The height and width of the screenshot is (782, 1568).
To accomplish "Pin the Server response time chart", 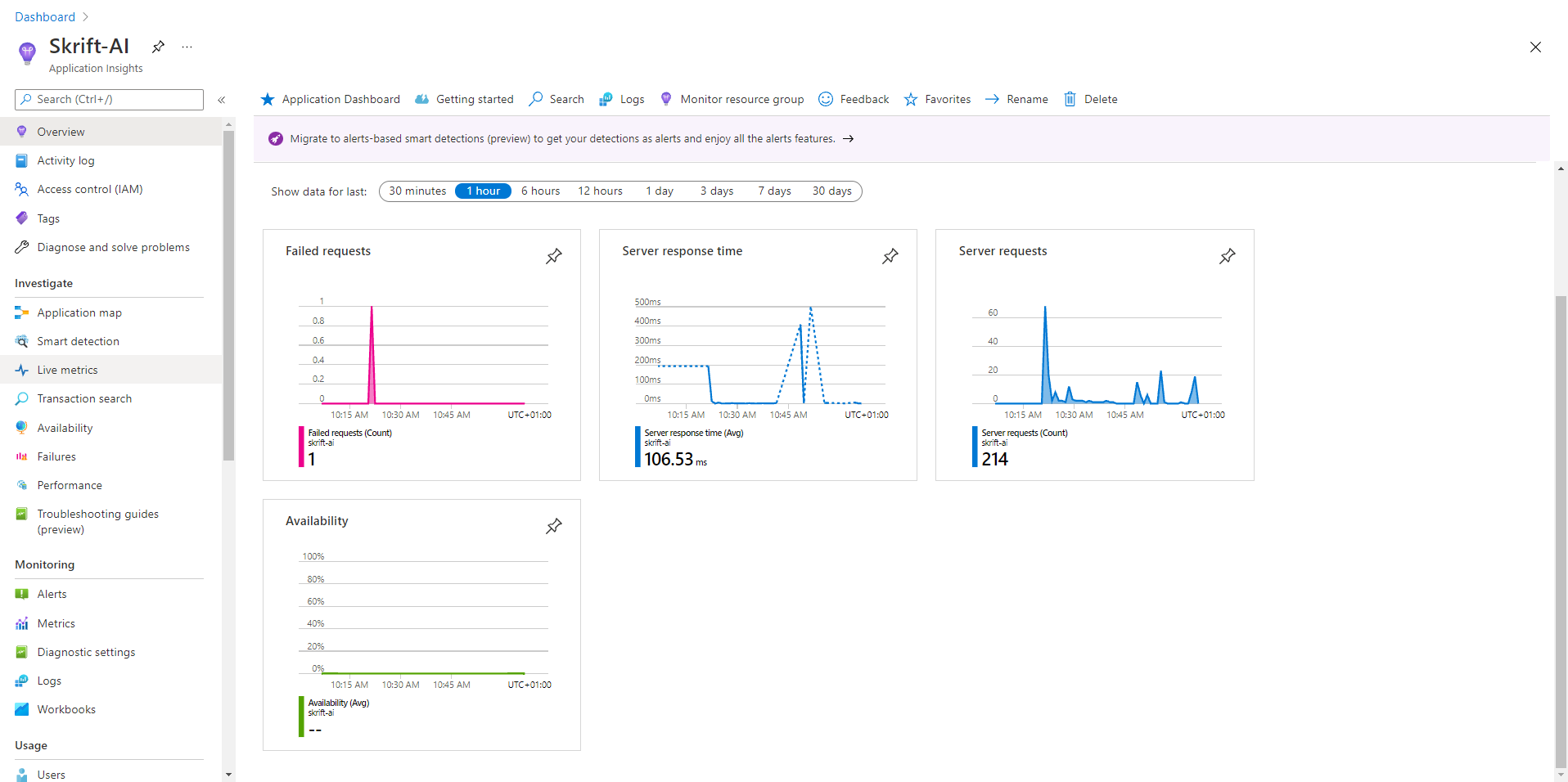I will [x=890, y=256].
